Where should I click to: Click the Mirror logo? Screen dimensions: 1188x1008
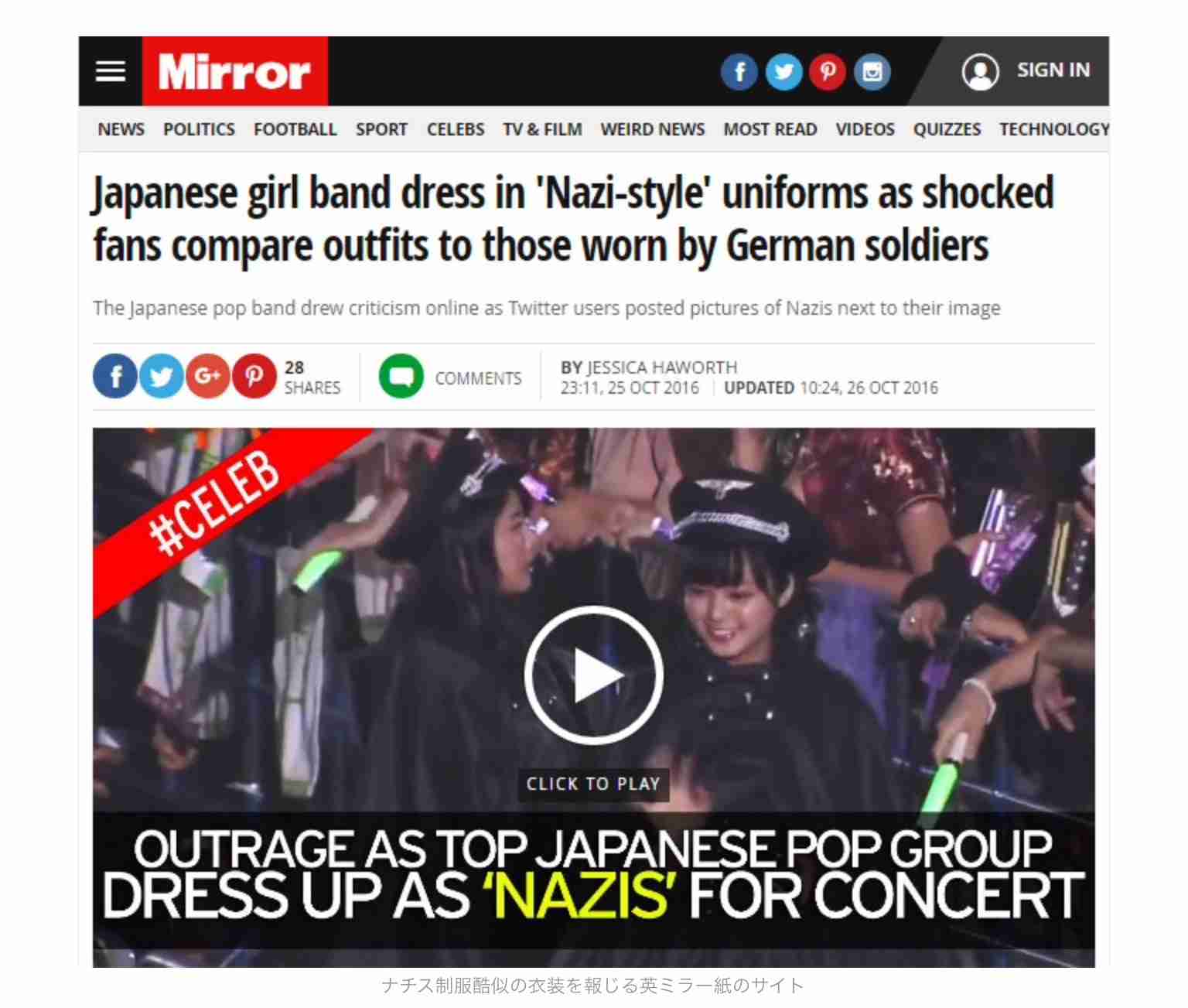[234, 71]
